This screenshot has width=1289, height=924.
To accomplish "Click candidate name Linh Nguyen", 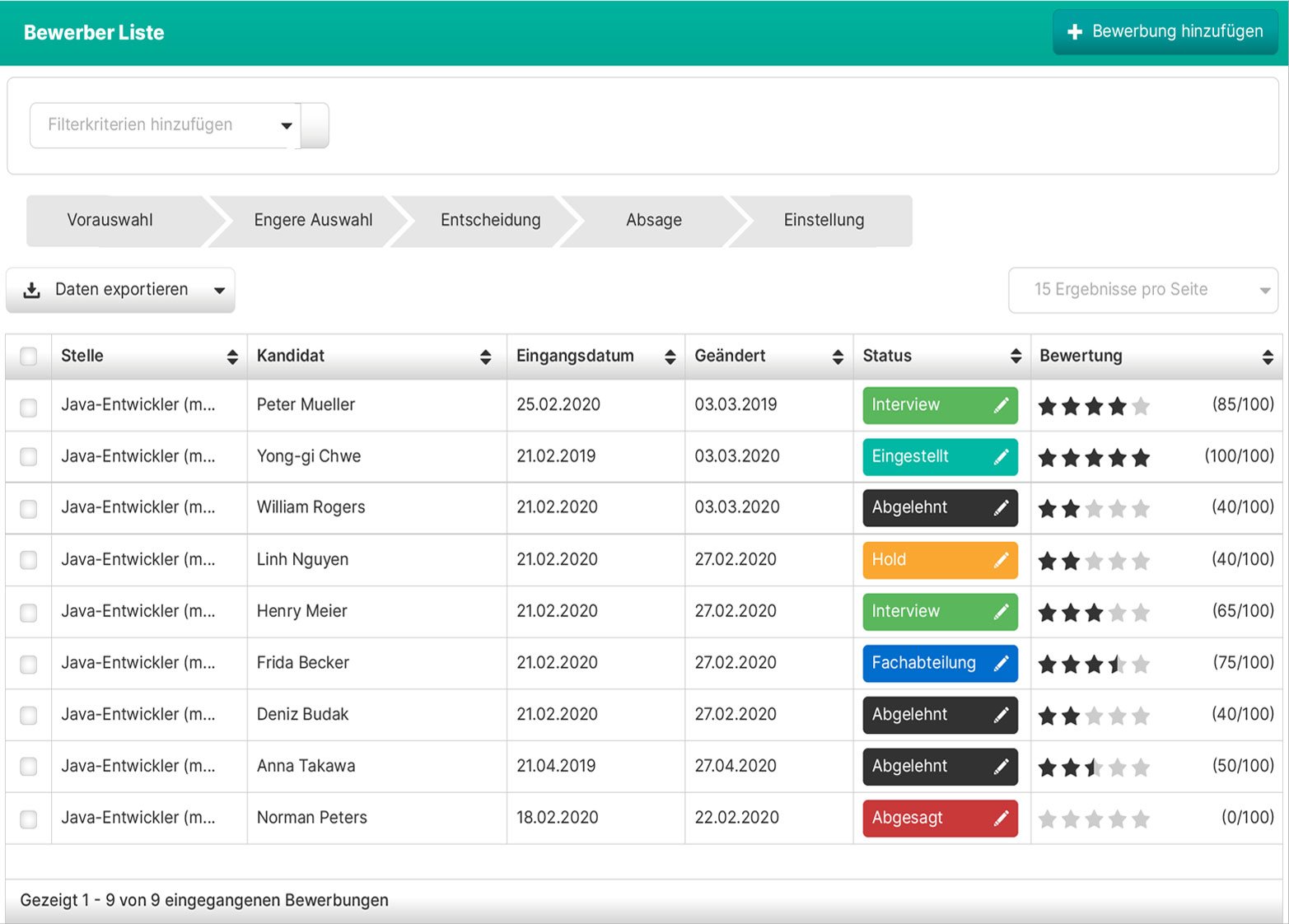I will click(302, 560).
